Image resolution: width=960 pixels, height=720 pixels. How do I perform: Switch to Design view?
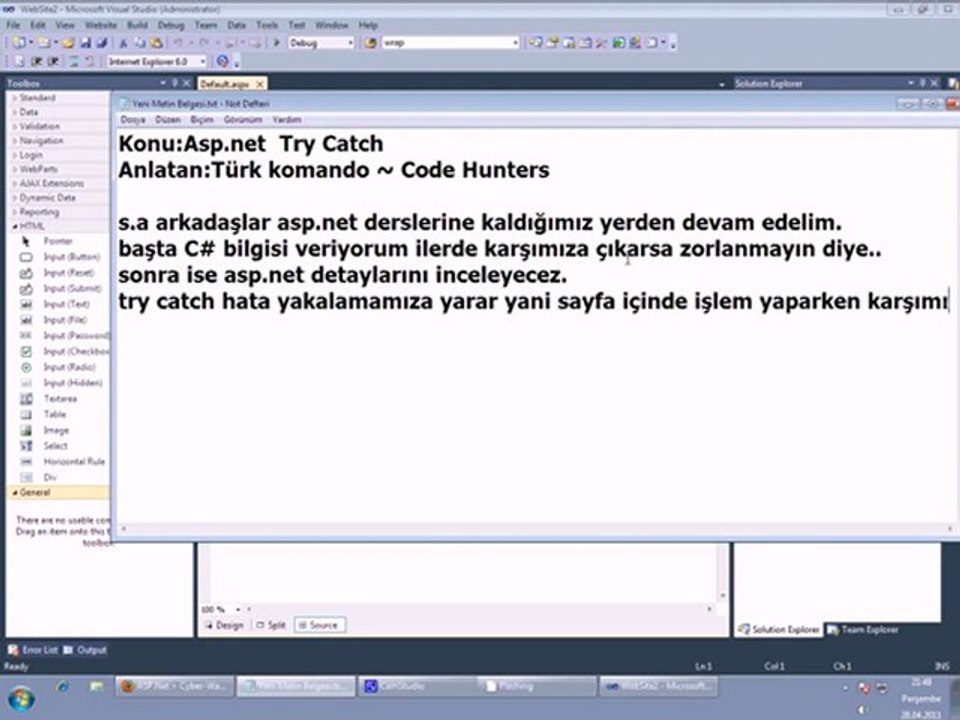(224, 625)
